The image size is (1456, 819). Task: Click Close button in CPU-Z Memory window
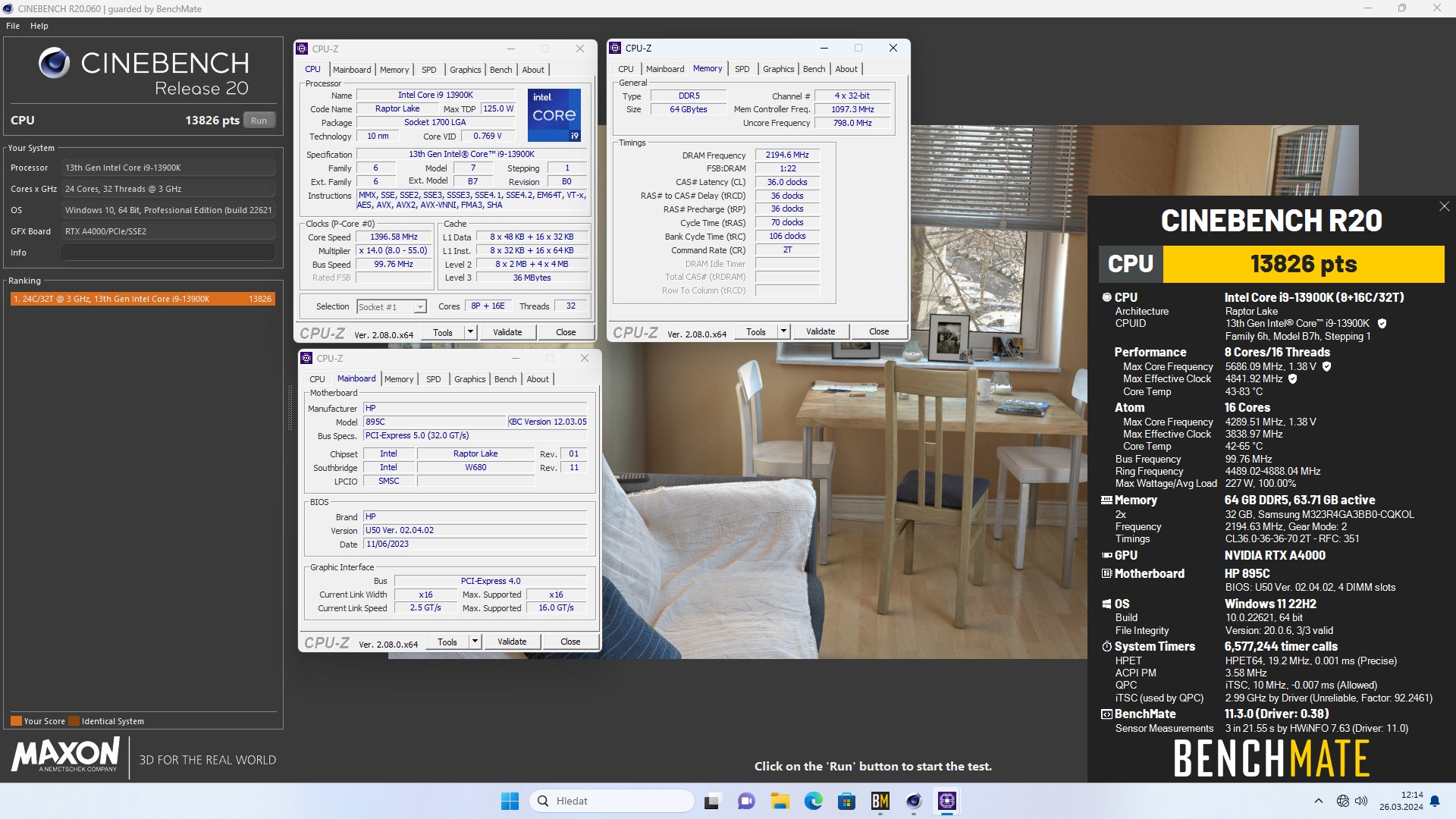(x=879, y=331)
